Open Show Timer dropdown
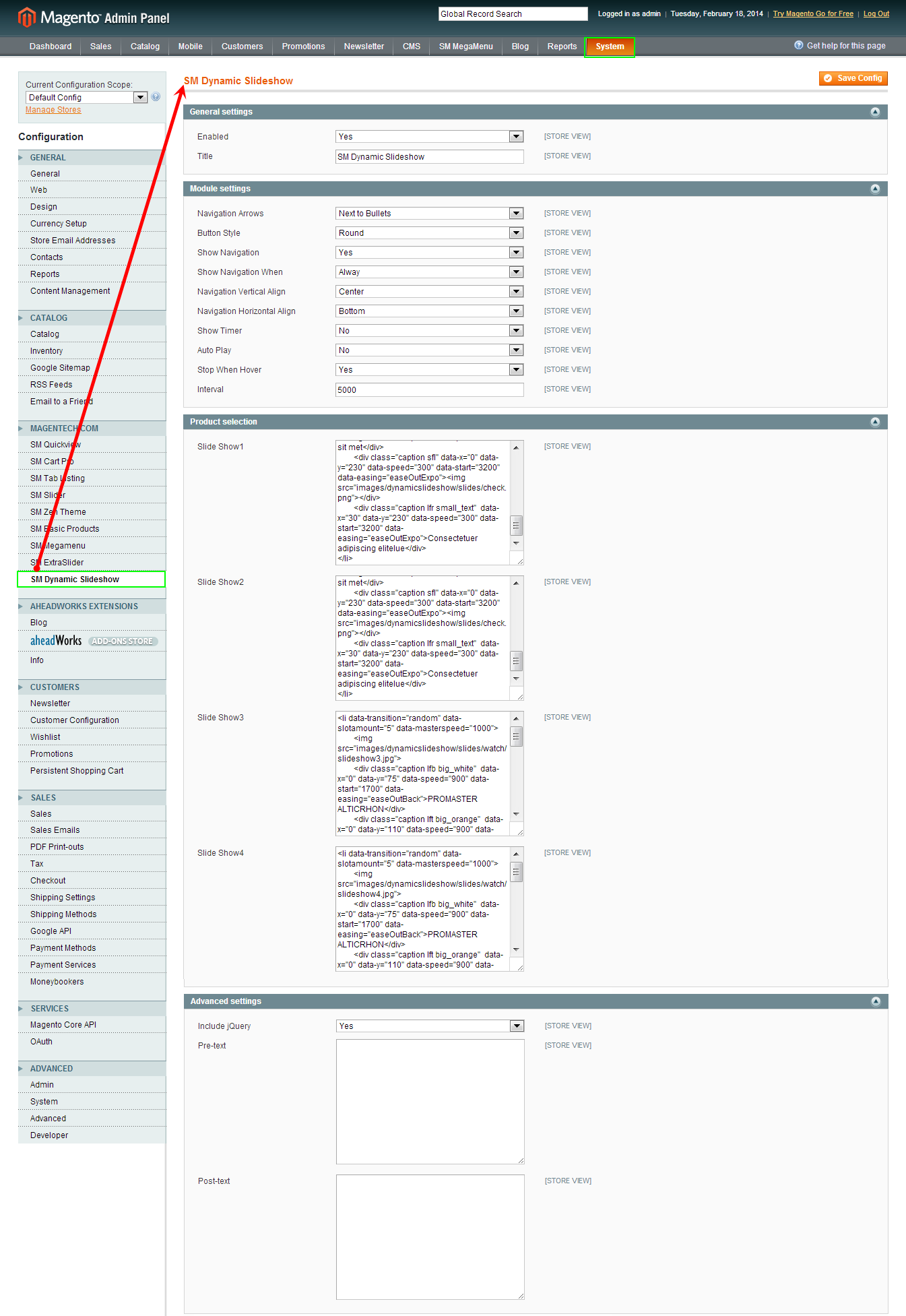The width and height of the screenshot is (906, 1316). (x=430, y=331)
